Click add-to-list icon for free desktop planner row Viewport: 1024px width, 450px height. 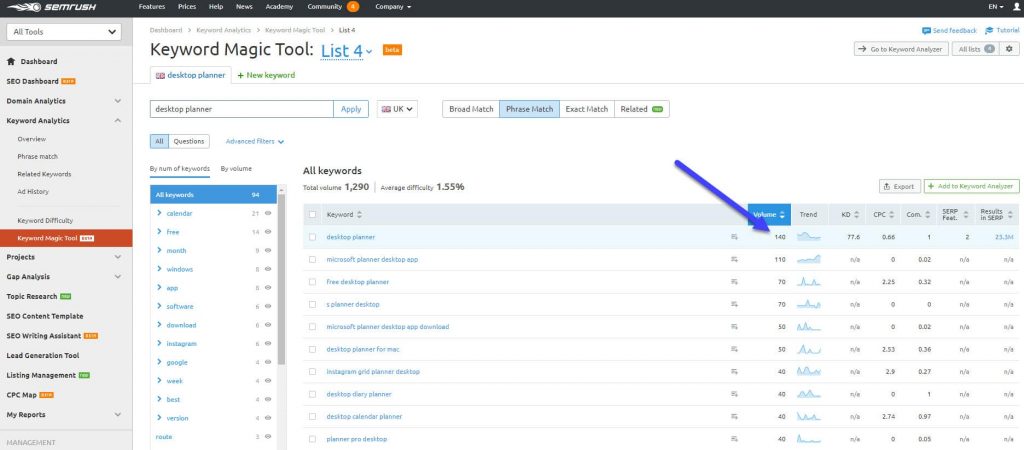click(x=734, y=282)
